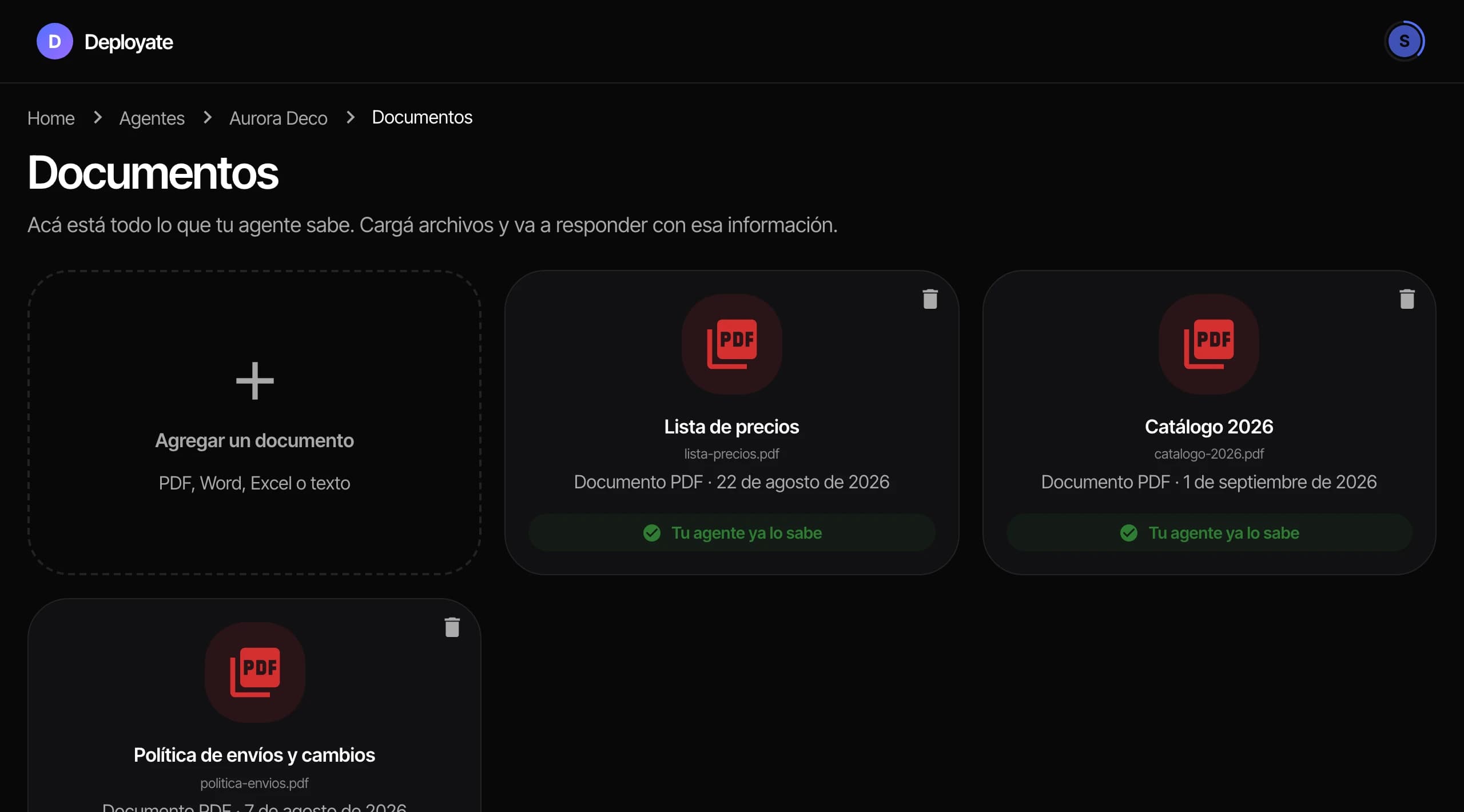Click the Lista de precios title
Viewport: 1464px width, 812px height.
click(x=731, y=427)
